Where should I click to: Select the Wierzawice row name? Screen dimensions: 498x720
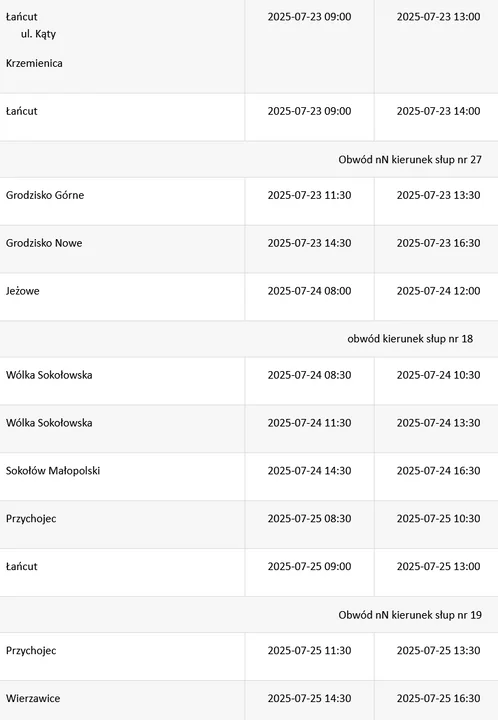tap(33, 698)
